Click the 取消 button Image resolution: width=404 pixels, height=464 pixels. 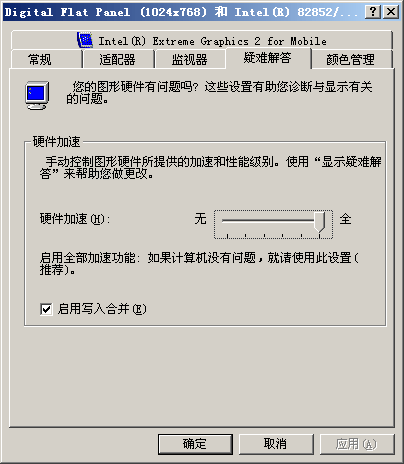276,444
